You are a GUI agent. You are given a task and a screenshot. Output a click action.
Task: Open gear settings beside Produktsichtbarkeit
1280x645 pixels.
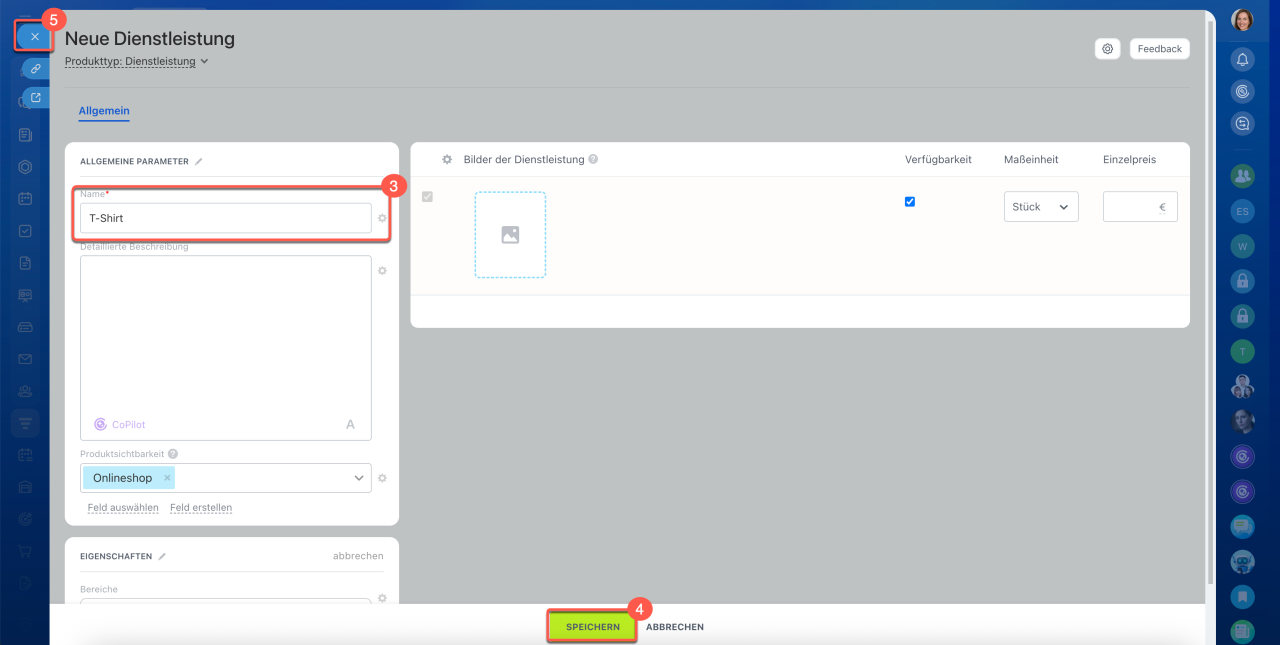[382, 478]
